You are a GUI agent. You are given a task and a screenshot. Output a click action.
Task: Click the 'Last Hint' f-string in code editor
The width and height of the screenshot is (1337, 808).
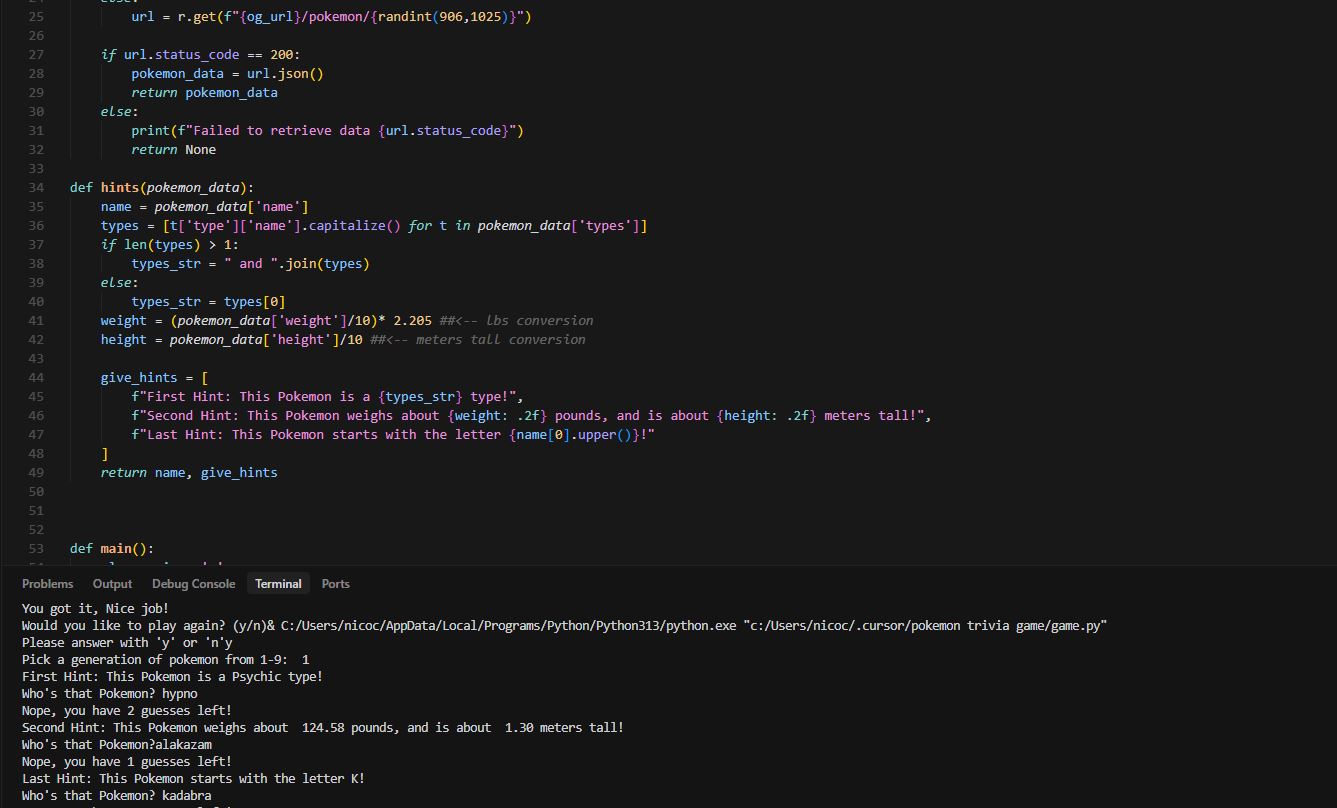(392, 435)
